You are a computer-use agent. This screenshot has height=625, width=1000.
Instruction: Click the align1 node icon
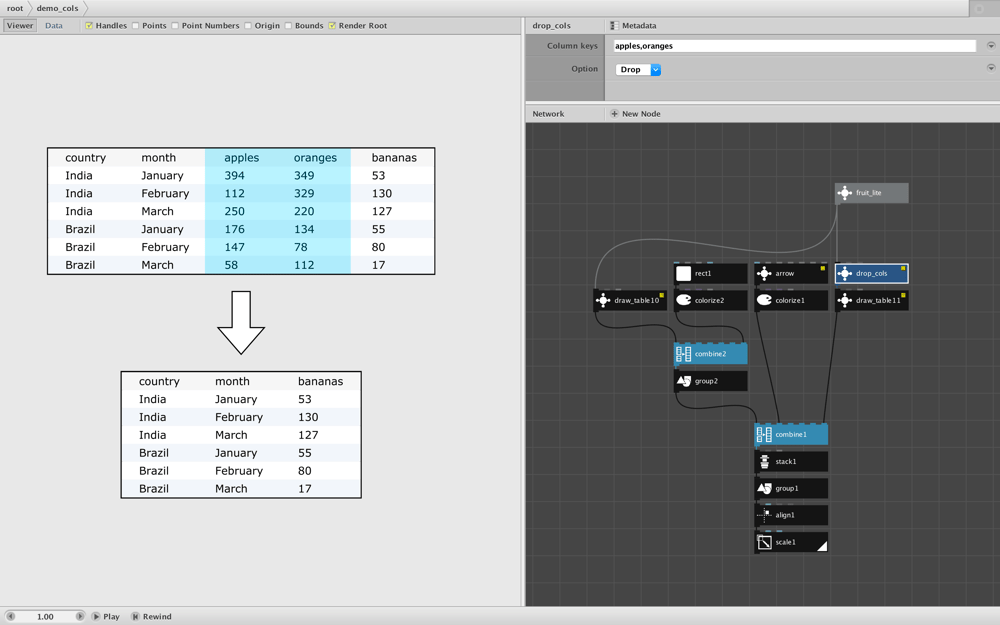click(764, 515)
